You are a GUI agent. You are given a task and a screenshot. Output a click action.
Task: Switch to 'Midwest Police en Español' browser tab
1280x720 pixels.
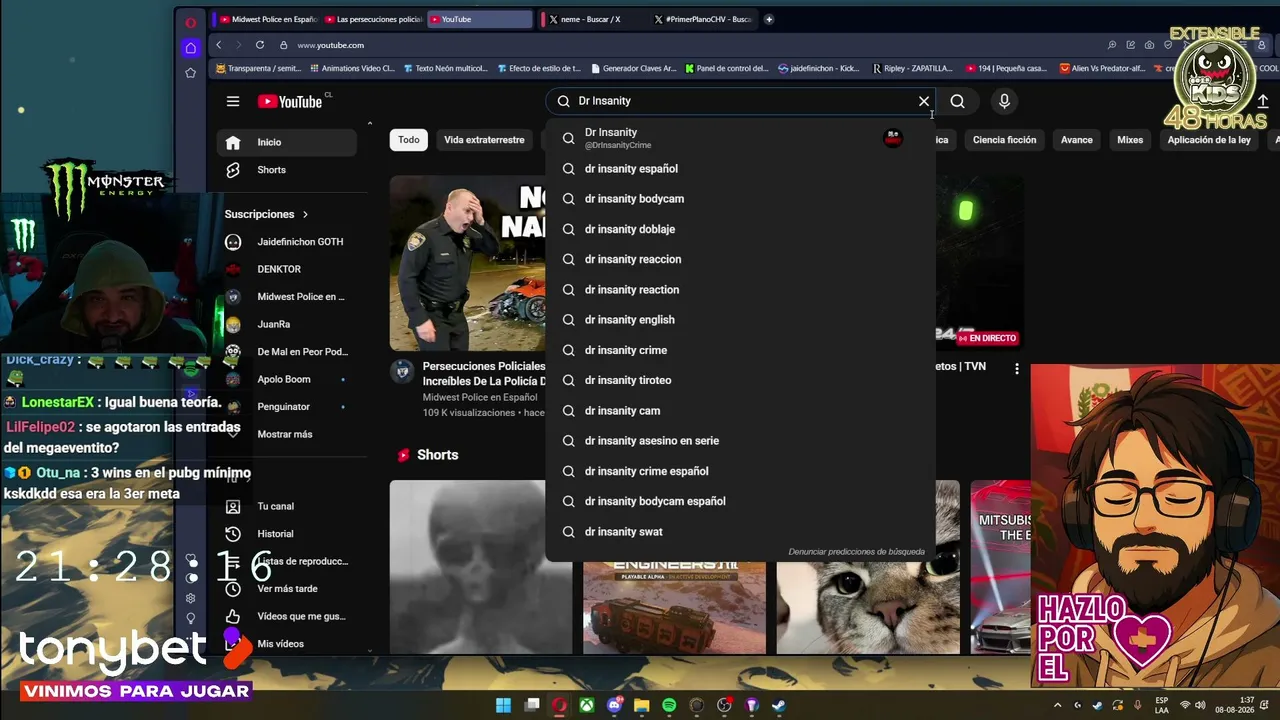pos(267,19)
